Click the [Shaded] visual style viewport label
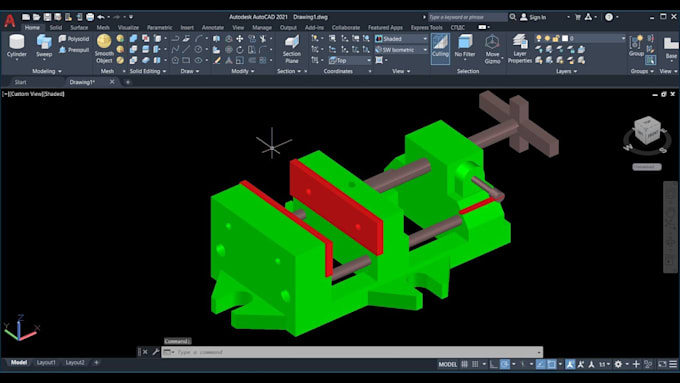Image resolution: width=680 pixels, height=383 pixels. (53, 94)
